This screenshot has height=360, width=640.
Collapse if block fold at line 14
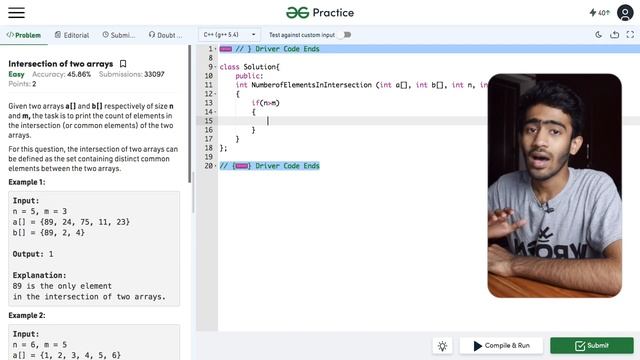click(216, 112)
